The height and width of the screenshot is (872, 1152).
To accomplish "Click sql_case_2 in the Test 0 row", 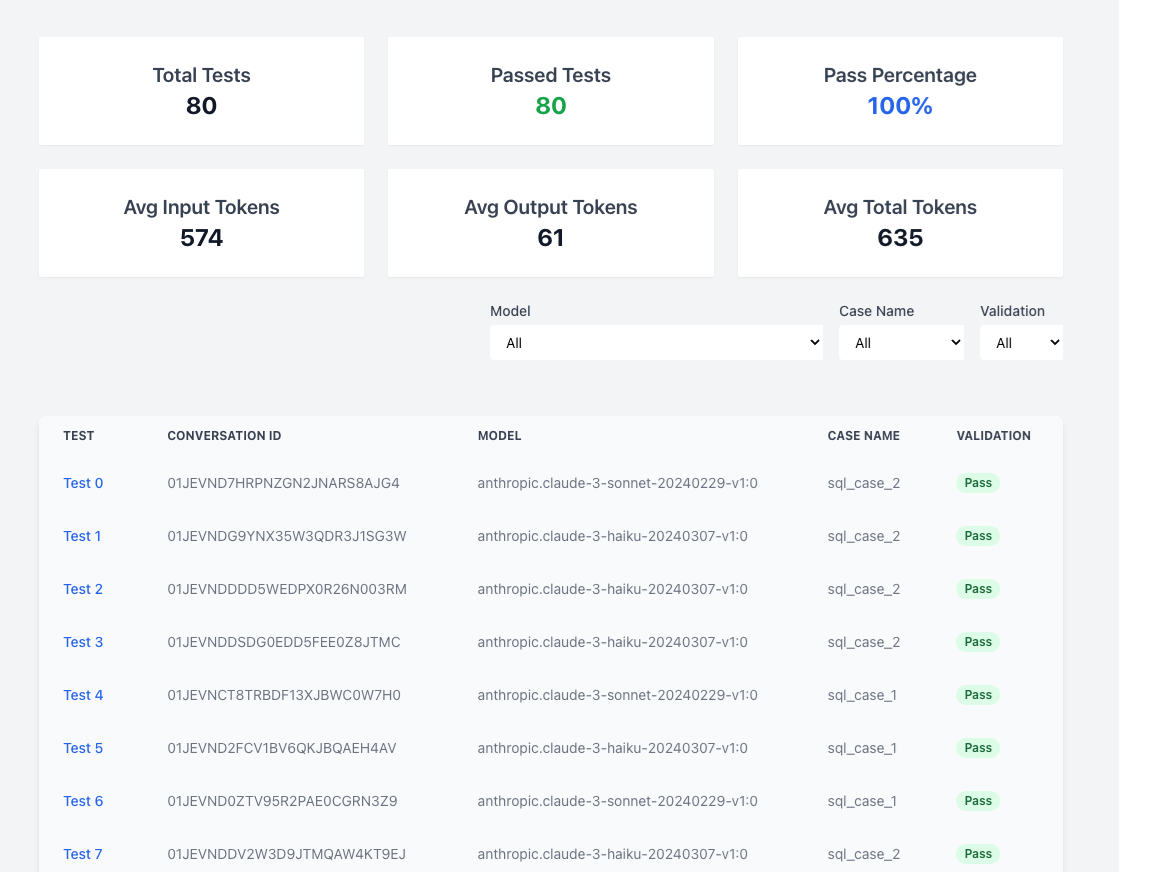I will pyautogui.click(x=864, y=483).
